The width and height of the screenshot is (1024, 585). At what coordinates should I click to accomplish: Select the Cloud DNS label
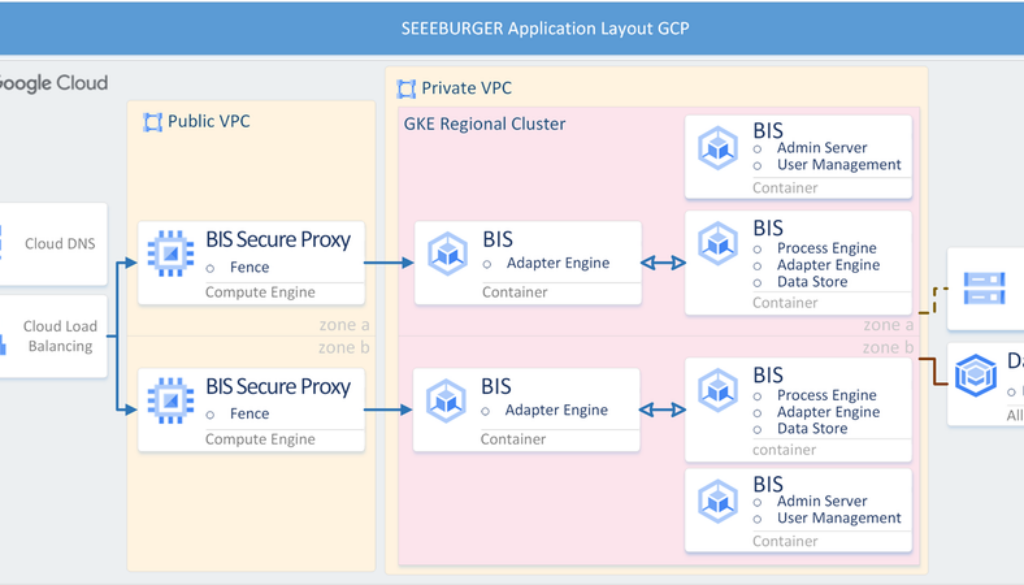click(x=60, y=243)
